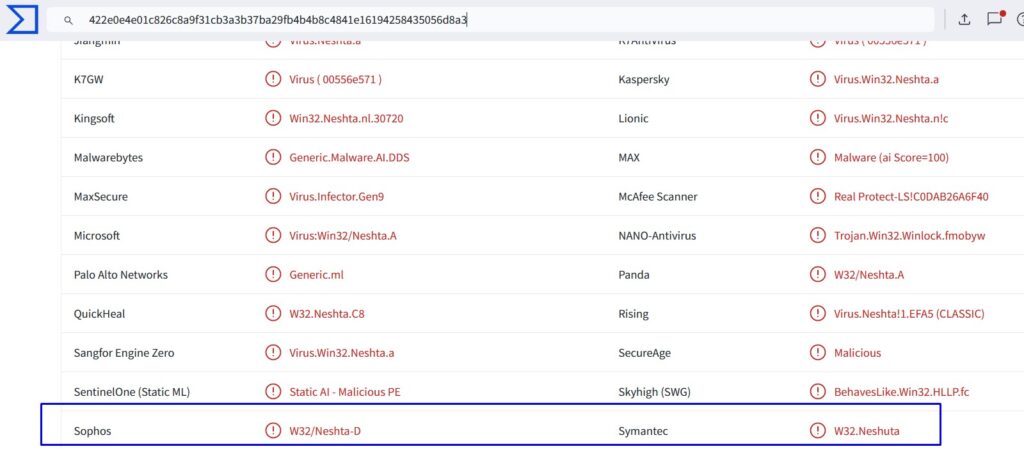Image resolution: width=1024 pixels, height=449 pixels.
Task: Select the K7GW engine name
Action: coord(89,80)
